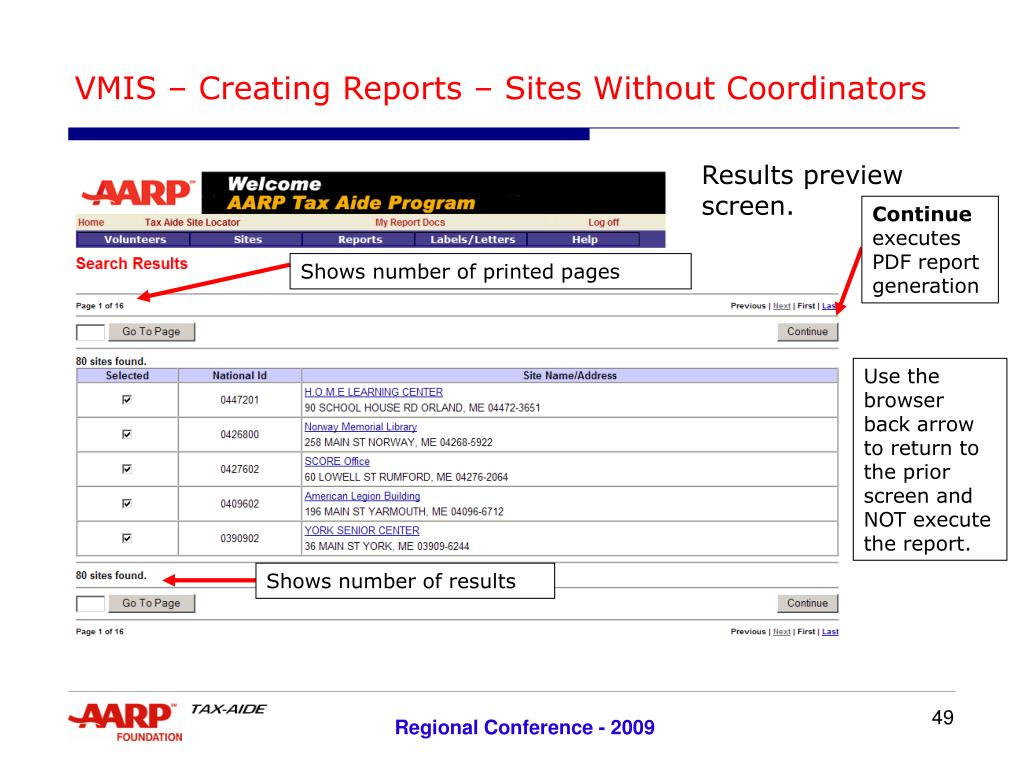Click the bottom Last pagination link
Viewport: 1024px width, 768px height.
coord(830,632)
